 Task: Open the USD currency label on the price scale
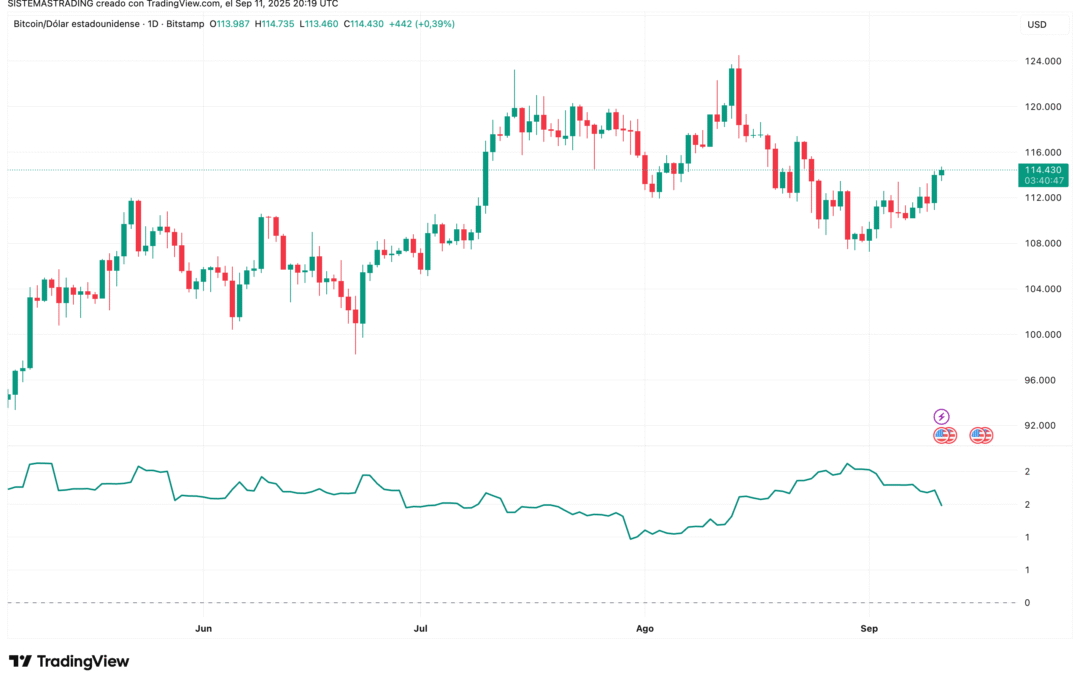pyautogui.click(x=1038, y=24)
